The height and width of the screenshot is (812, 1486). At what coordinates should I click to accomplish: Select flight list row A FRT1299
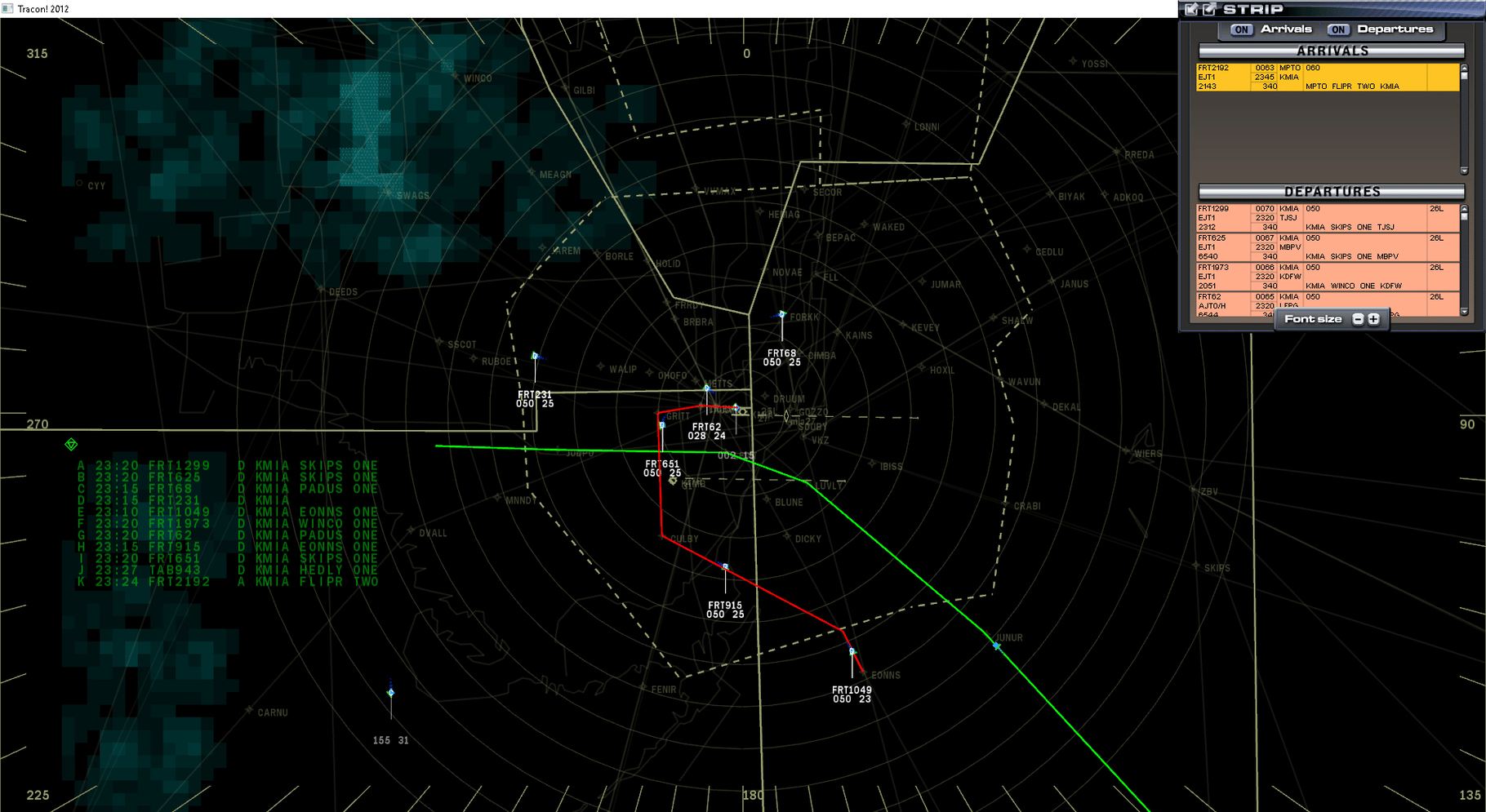point(228,465)
